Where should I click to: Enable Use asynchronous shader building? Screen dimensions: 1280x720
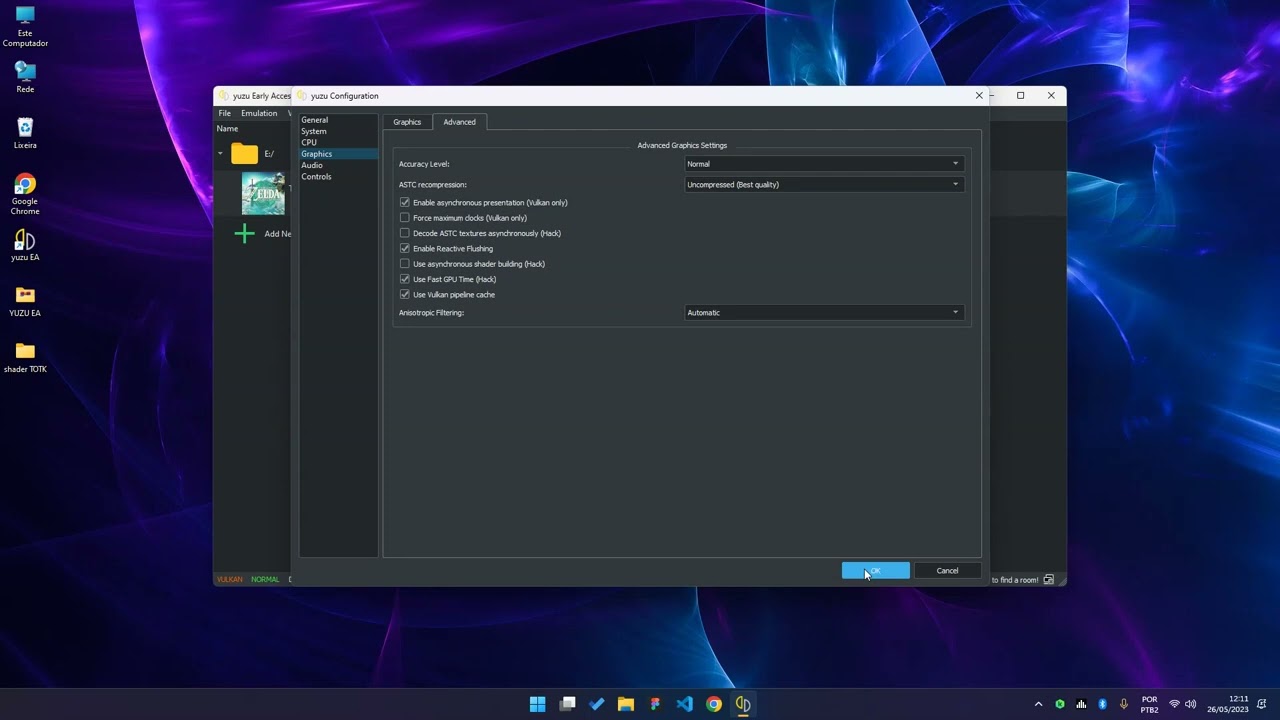[x=405, y=264]
